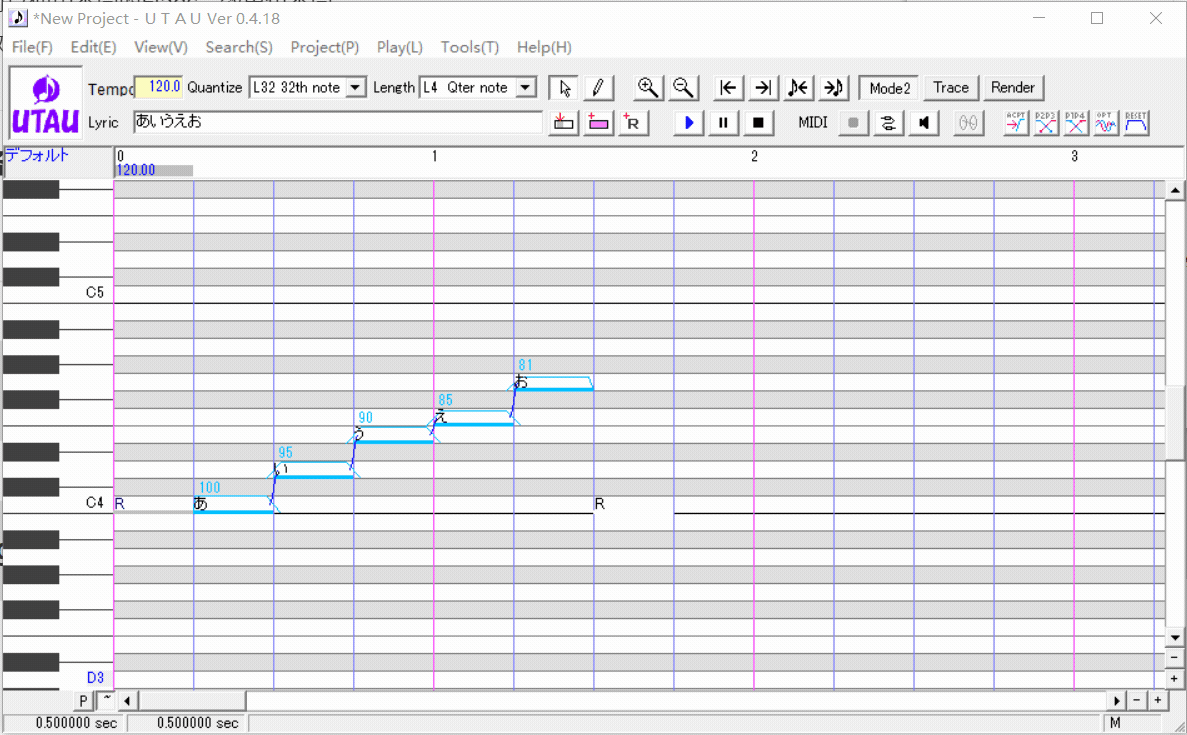Click the ACPT pitch tool icon
This screenshot has height=735, width=1187.
(x=1013, y=122)
